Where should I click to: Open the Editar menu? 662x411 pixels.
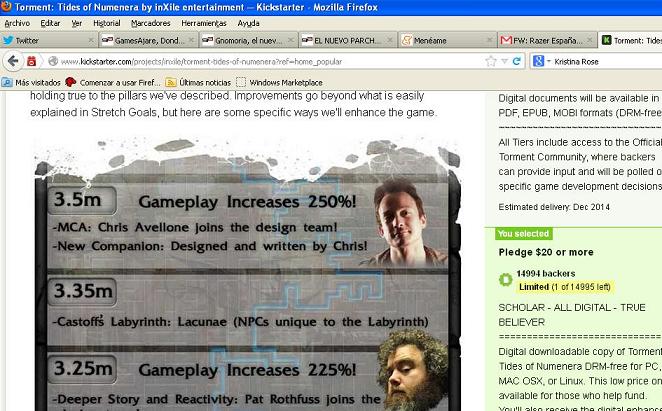[x=50, y=23]
